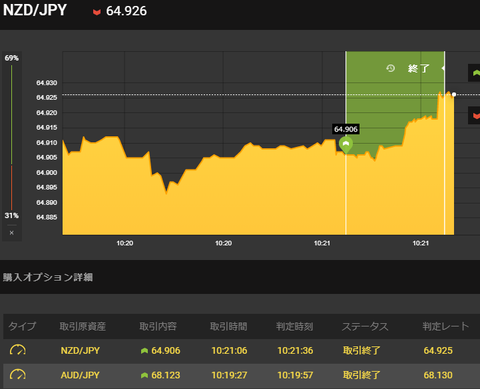Click settlement rate 64.925
Screen dimensions: 480x389
tap(438, 351)
